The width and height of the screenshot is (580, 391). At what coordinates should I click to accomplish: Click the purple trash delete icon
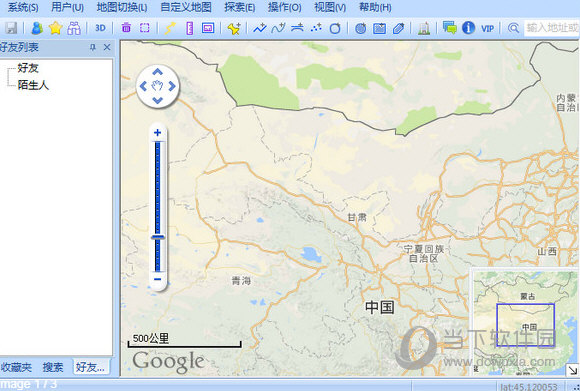click(x=126, y=28)
